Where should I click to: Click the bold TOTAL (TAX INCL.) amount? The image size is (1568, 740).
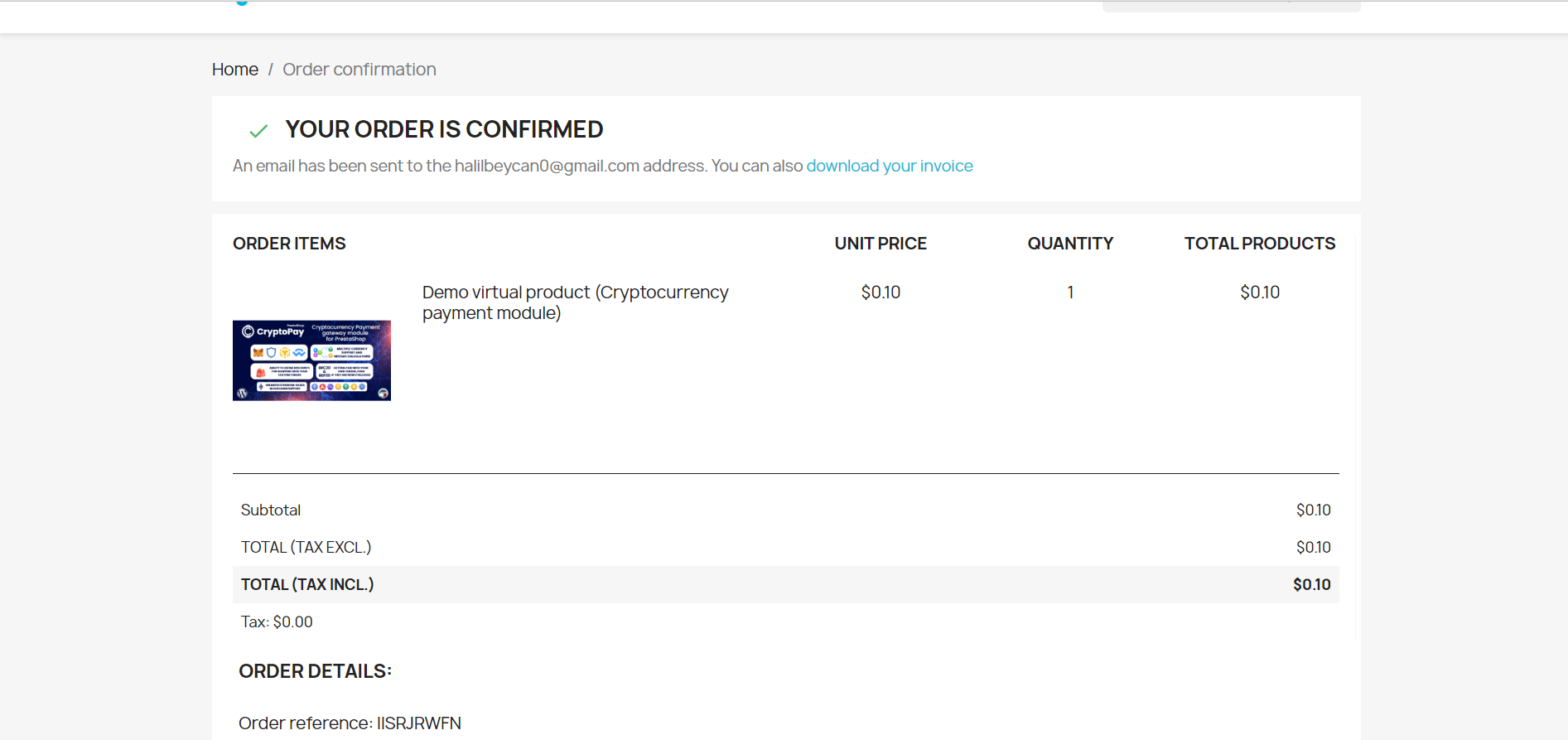pyautogui.click(x=1311, y=585)
